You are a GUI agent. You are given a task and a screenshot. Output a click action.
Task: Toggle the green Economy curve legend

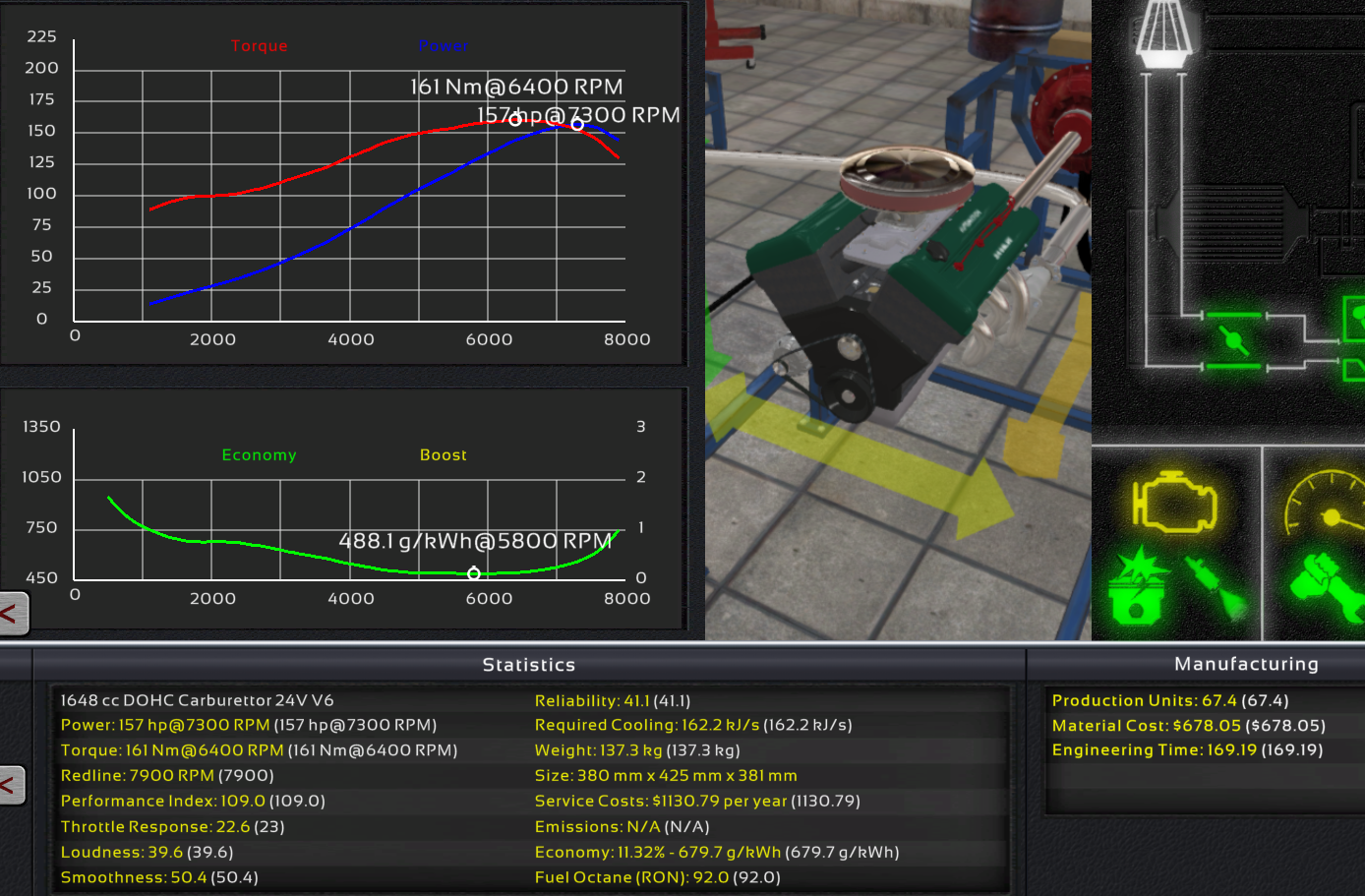coord(259,454)
